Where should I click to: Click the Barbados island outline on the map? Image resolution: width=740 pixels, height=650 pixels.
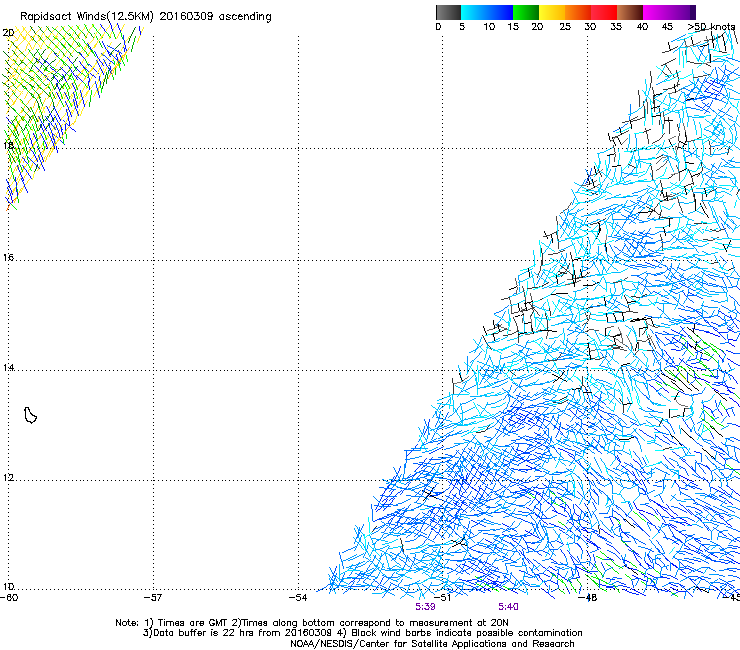[x=30, y=415]
